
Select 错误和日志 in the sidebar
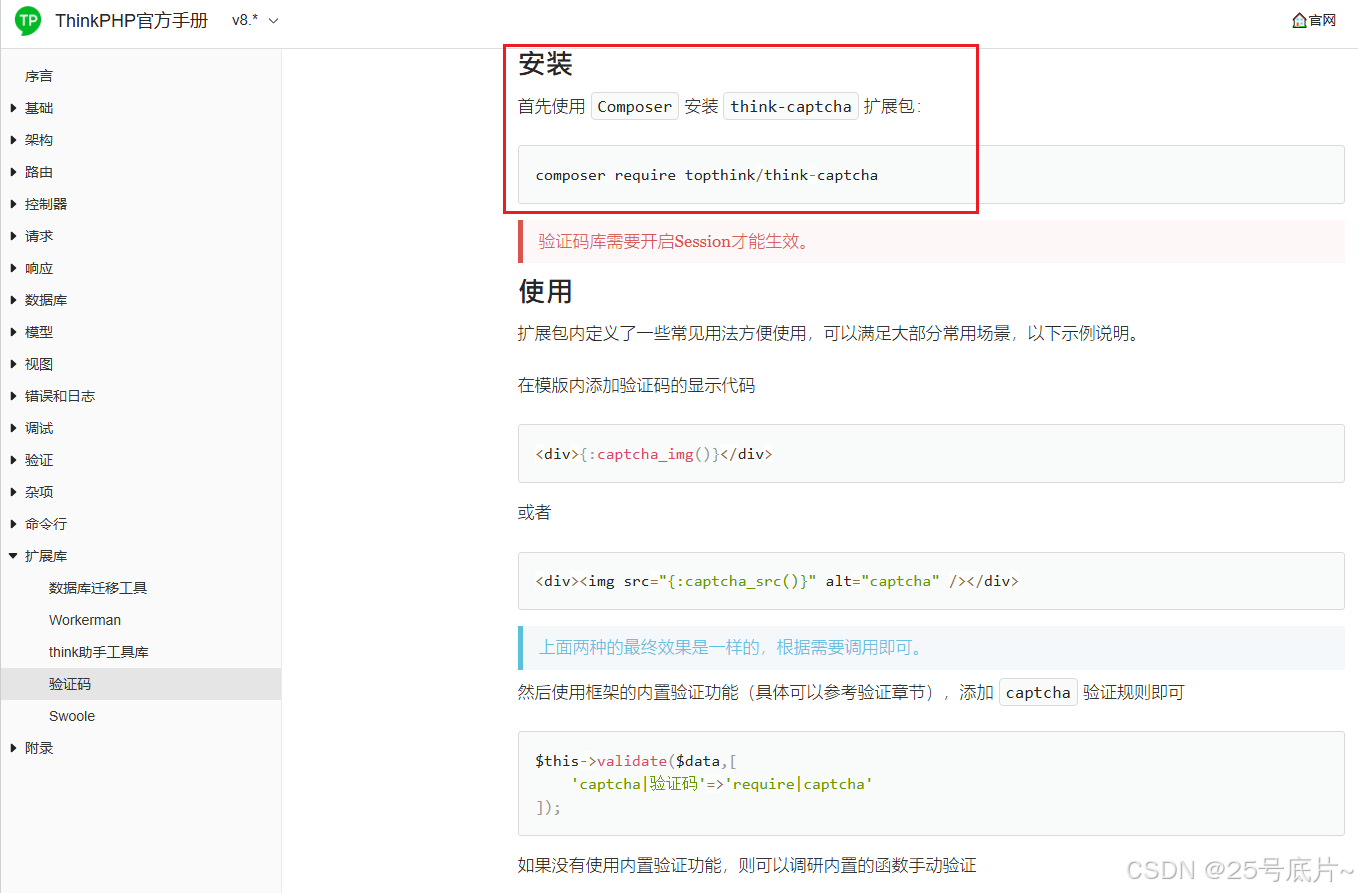pos(60,396)
